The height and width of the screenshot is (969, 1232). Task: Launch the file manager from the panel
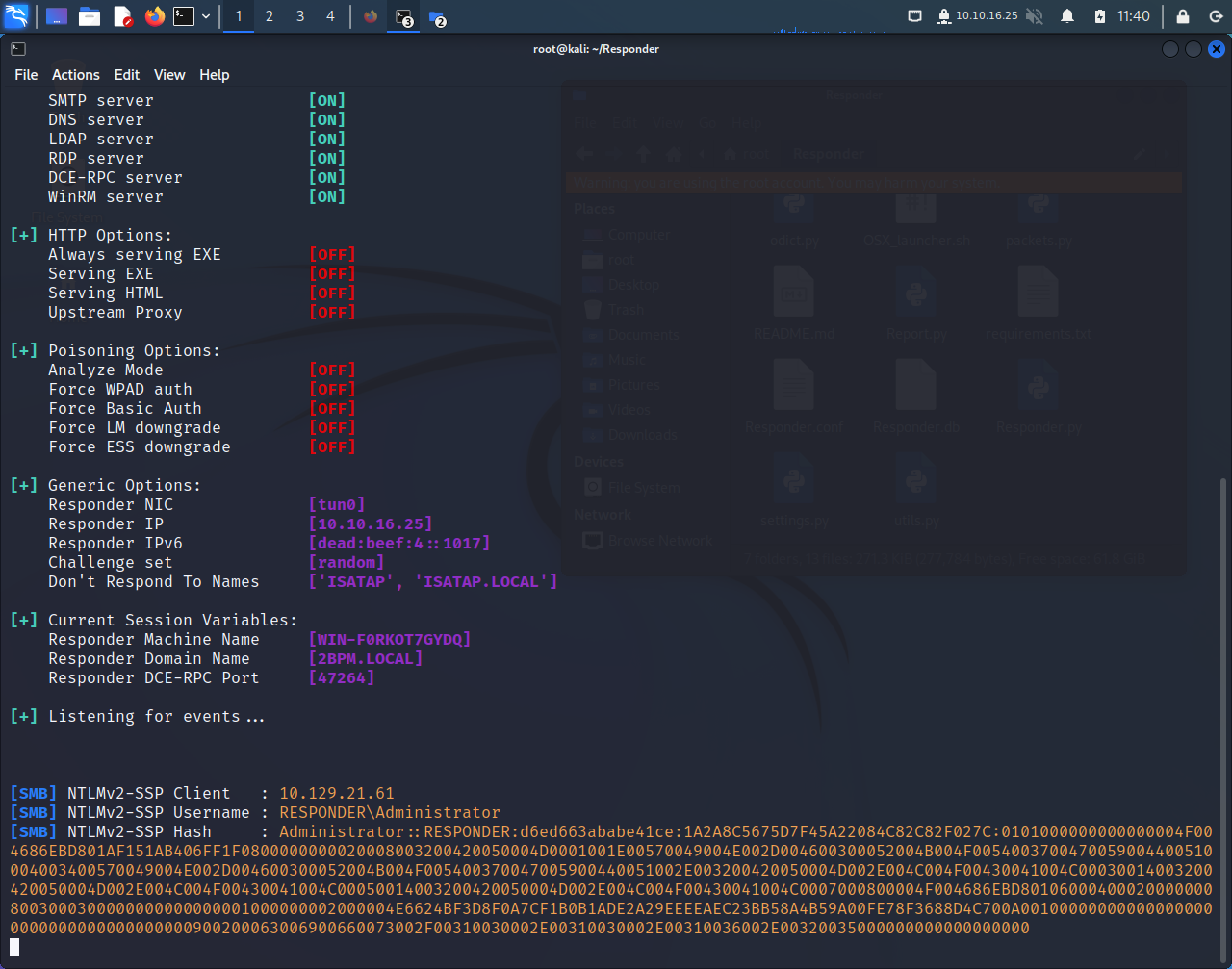tap(90, 16)
